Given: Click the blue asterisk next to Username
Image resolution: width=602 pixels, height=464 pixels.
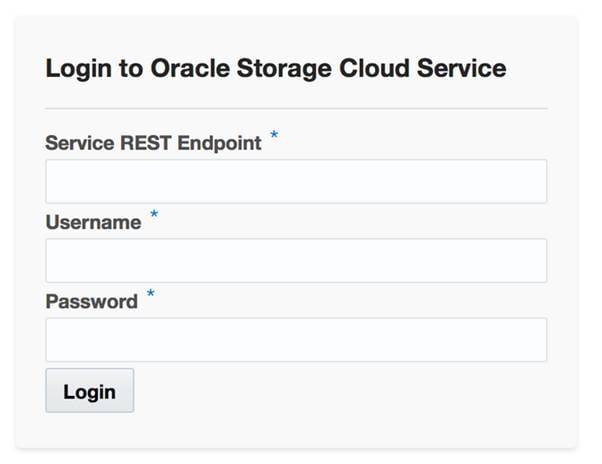Looking at the screenshot, I should coord(154,216).
